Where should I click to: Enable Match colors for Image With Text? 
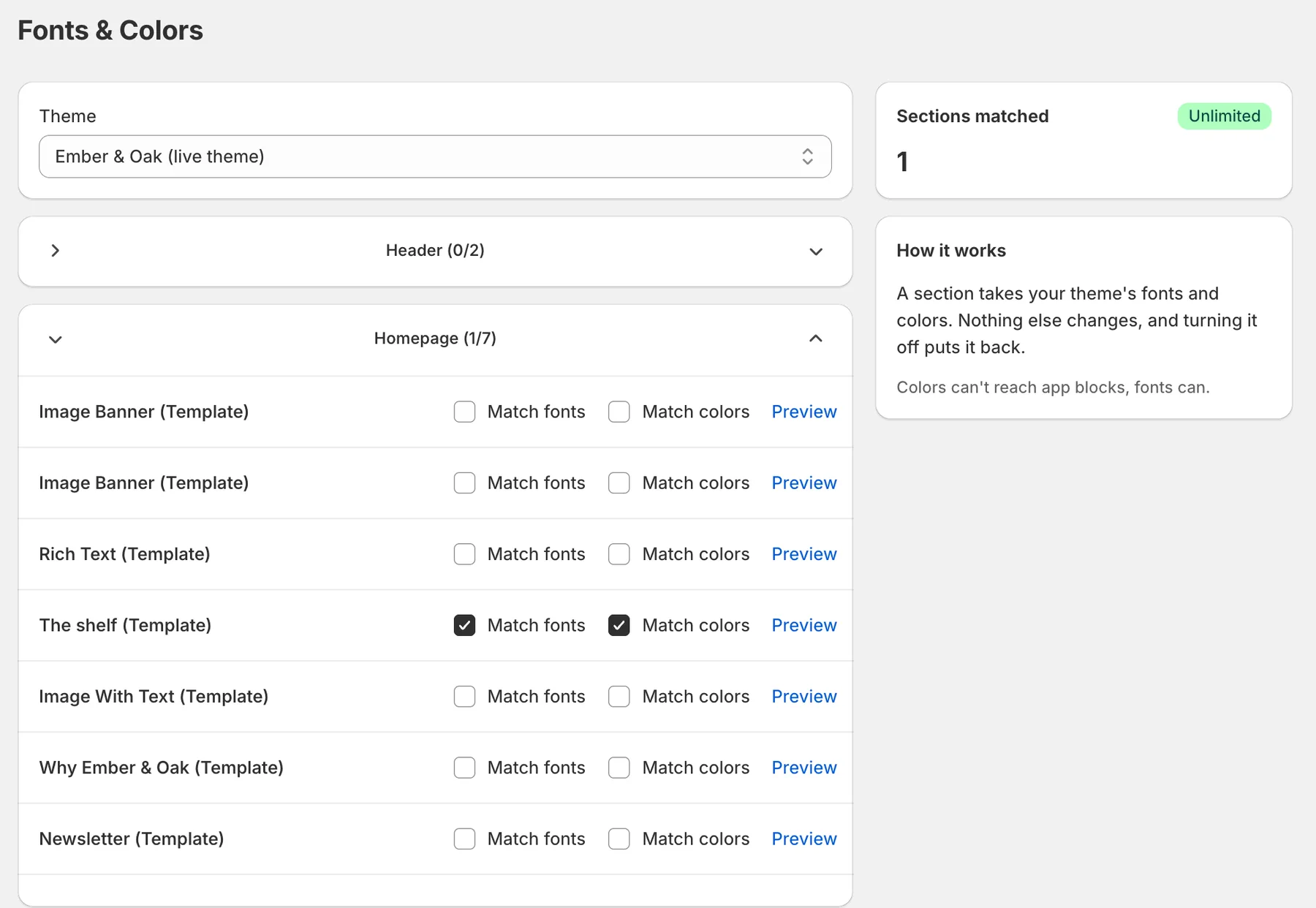[619, 697]
